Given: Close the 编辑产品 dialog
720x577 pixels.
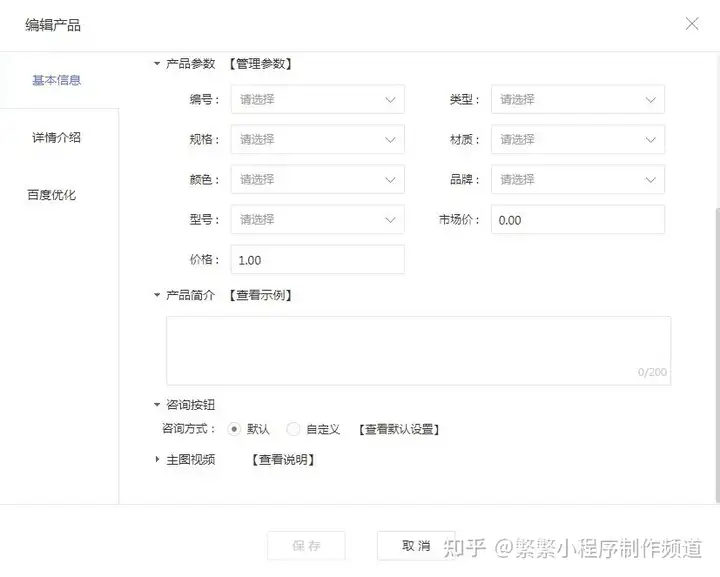Looking at the screenshot, I should (692, 24).
